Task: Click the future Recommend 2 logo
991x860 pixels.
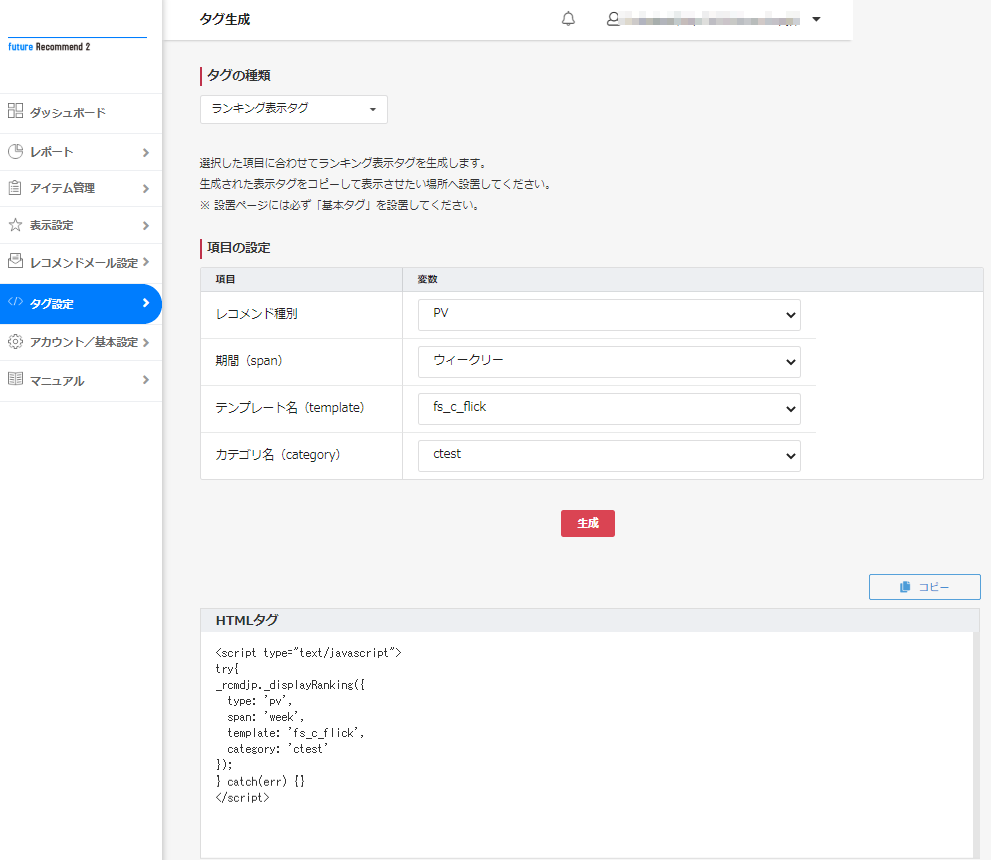Action: (x=49, y=47)
